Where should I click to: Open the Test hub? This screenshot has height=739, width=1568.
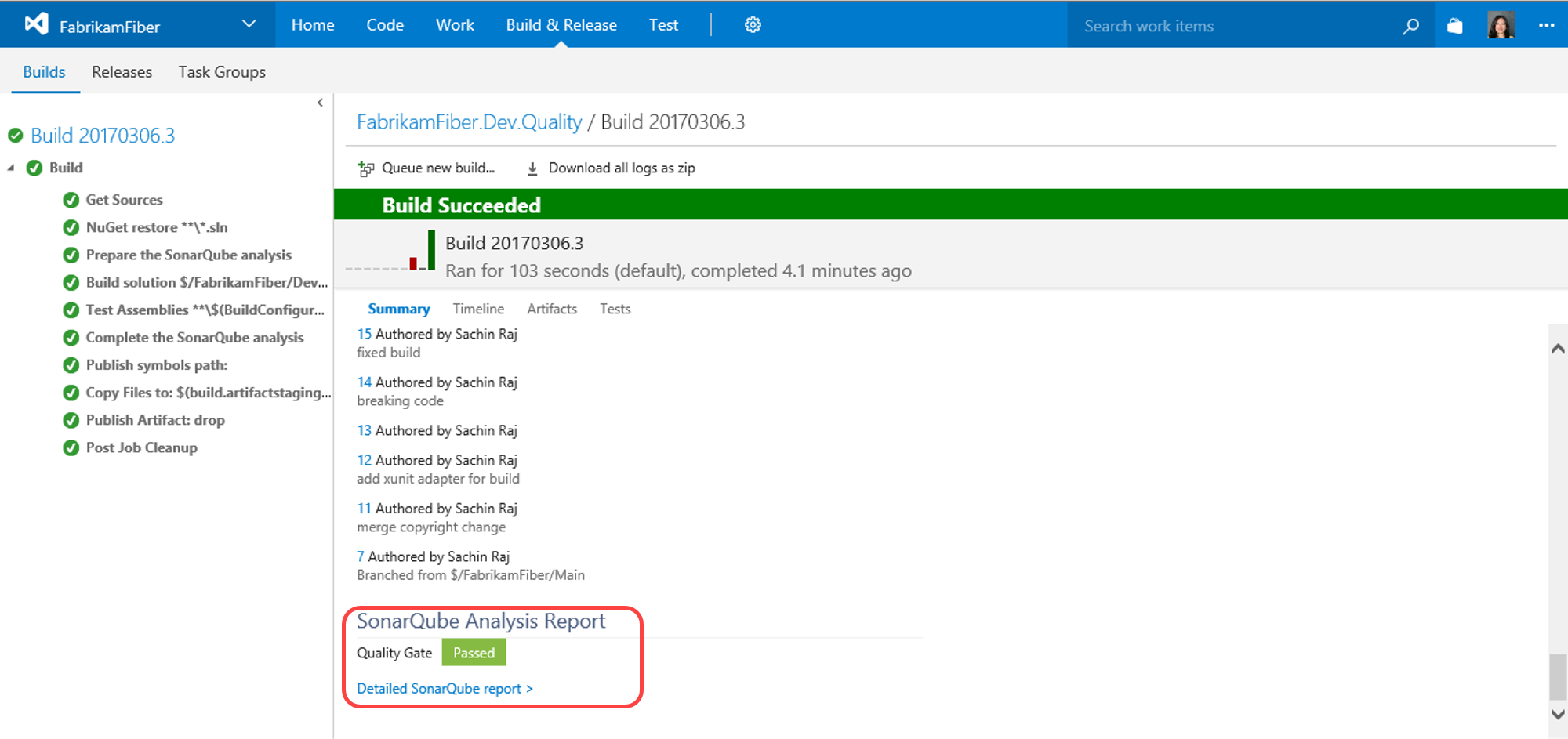(663, 25)
